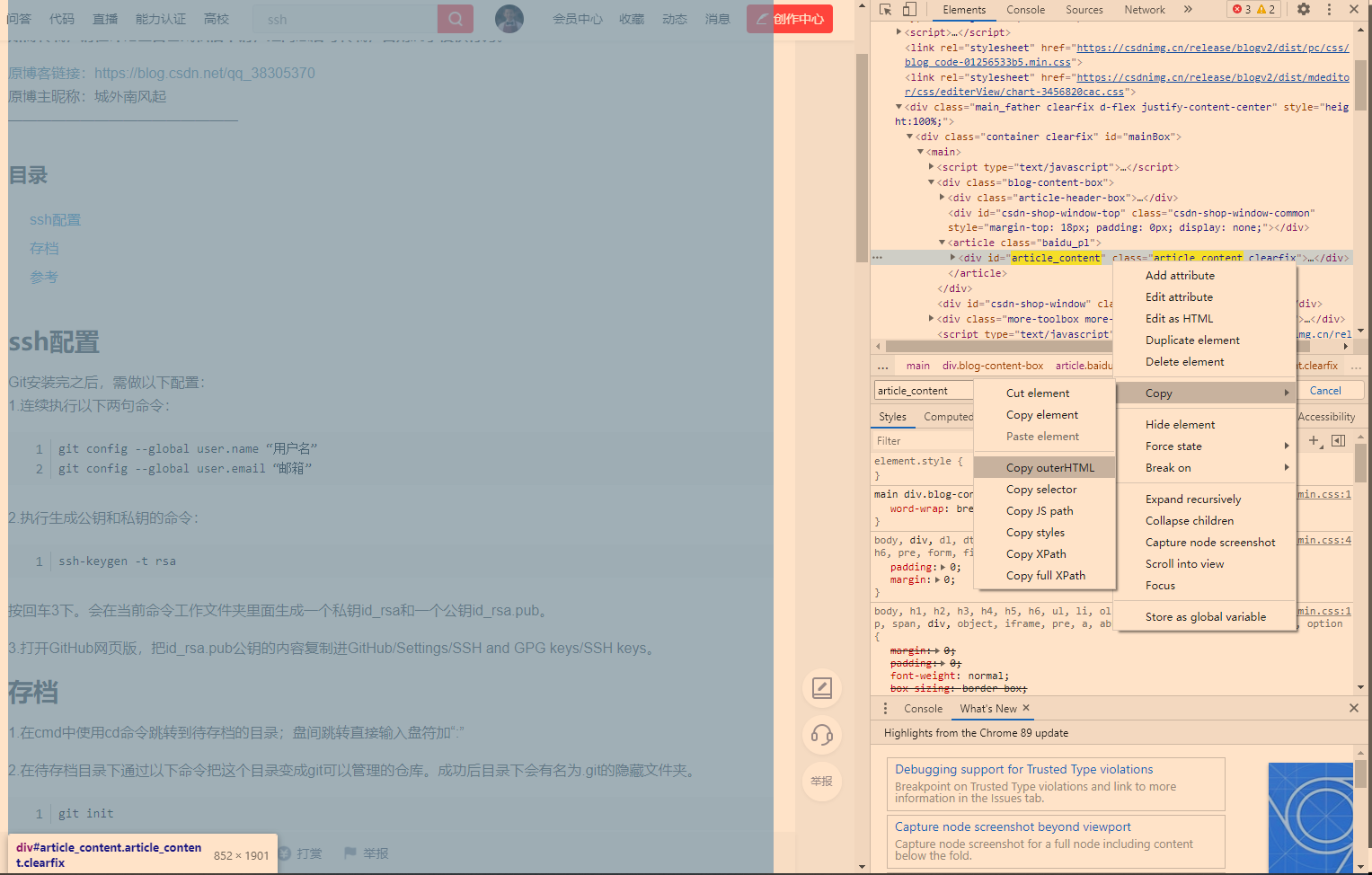Toggle the computed styles sidebar icon
The height and width of the screenshot is (875, 1372).
click(1339, 440)
